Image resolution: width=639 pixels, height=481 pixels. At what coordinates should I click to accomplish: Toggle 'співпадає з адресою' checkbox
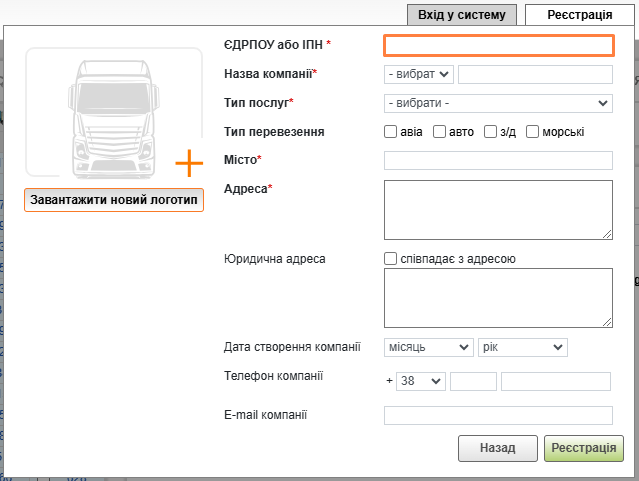point(391,259)
